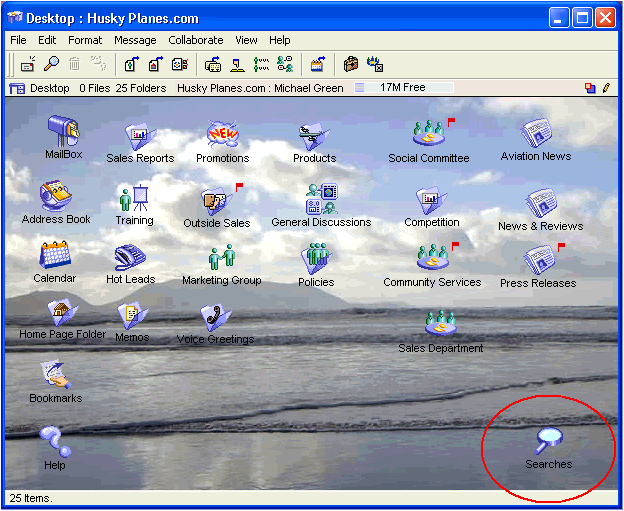Open the Help question mark icon
Screen dimensions: 624x511
[x=54, y=442]
